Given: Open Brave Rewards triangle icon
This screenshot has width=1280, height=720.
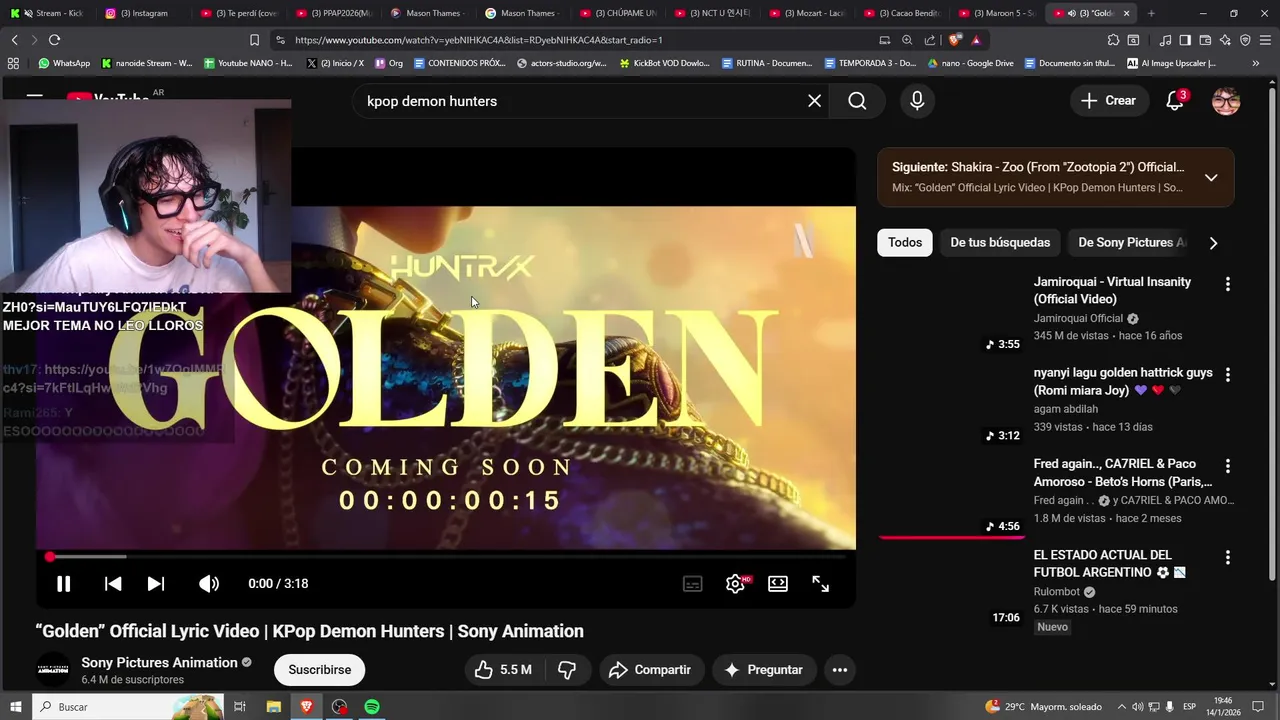Looking at the screenshot, I should pyautogui.click(x=976, y=40).
